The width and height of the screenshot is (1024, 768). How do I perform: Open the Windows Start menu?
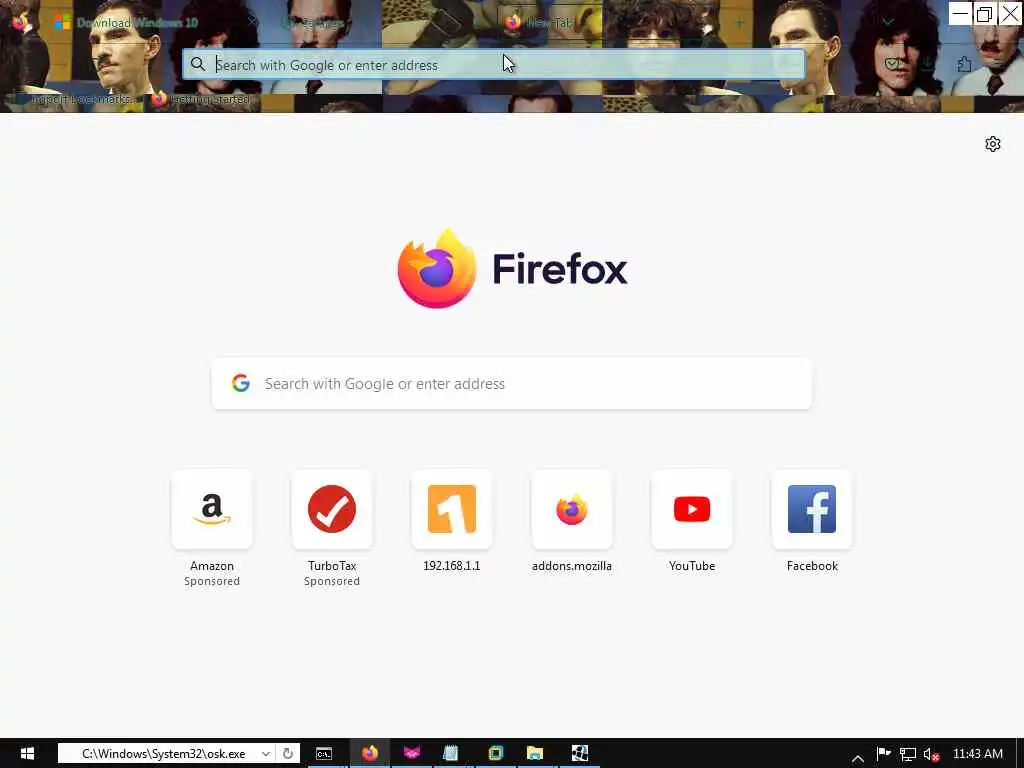(27, 754)
